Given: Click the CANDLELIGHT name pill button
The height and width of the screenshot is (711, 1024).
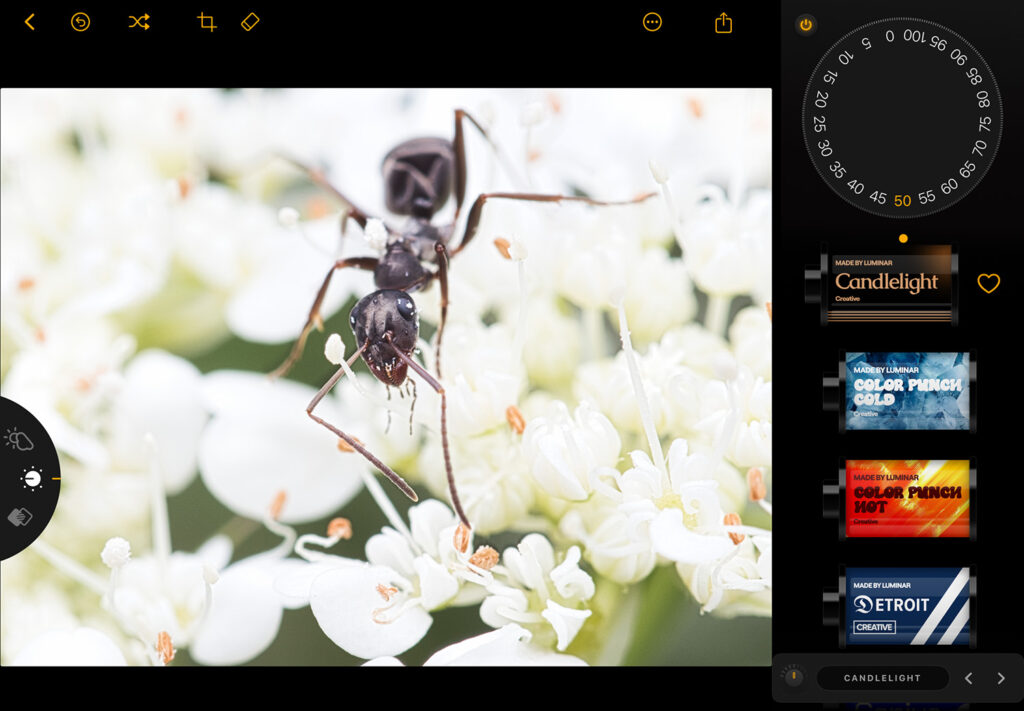Looking at the screenshot, I should 882,678.
